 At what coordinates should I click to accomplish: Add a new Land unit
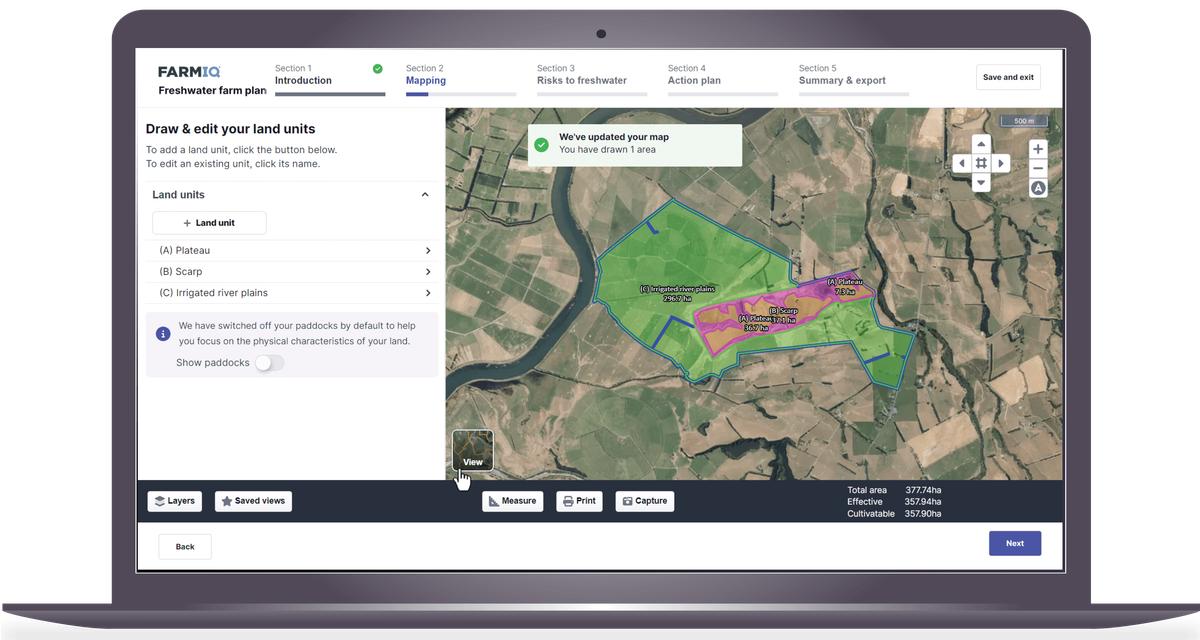tap(209, 222)
